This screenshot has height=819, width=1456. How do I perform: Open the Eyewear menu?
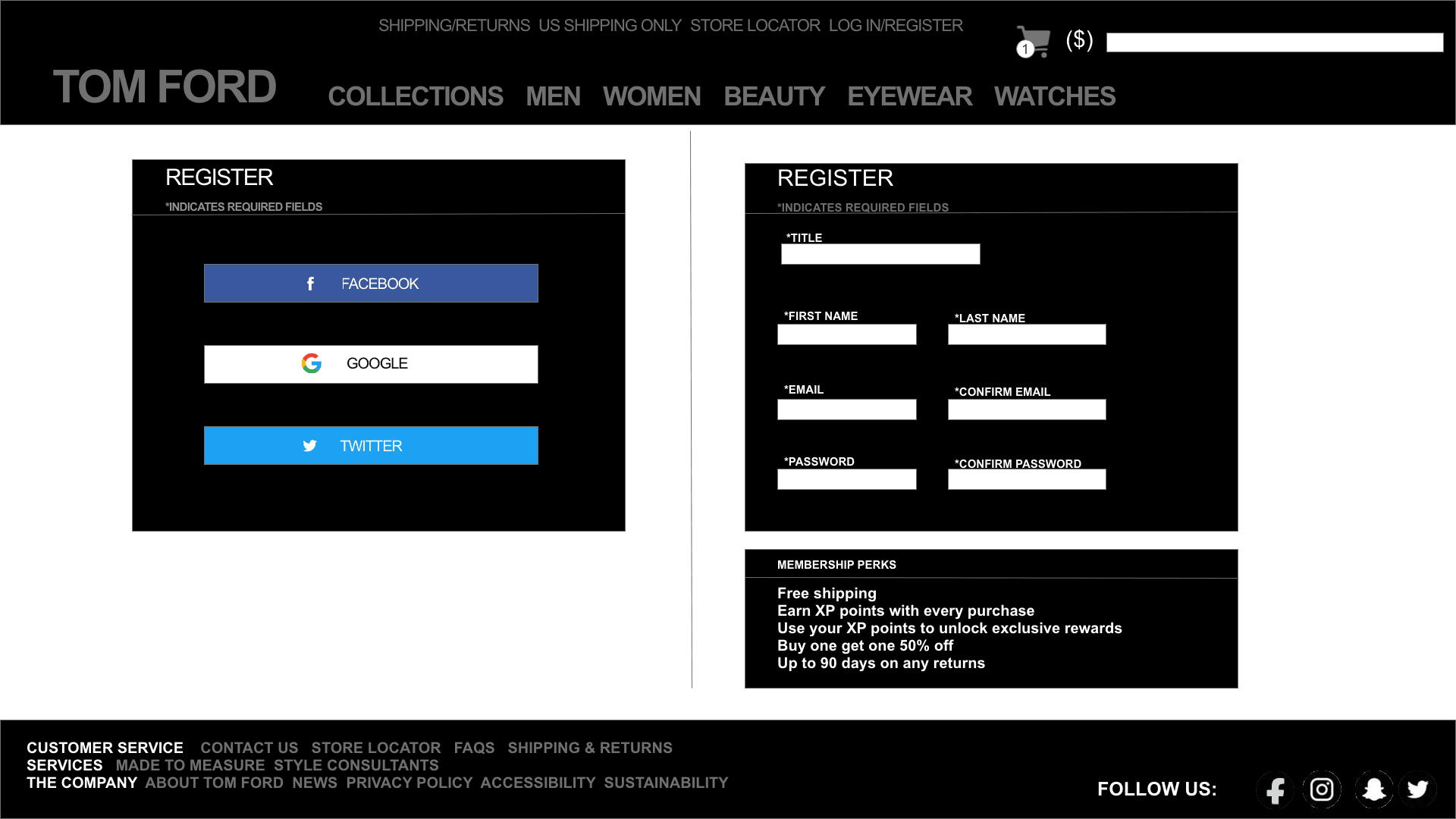[x=909, y=96]
